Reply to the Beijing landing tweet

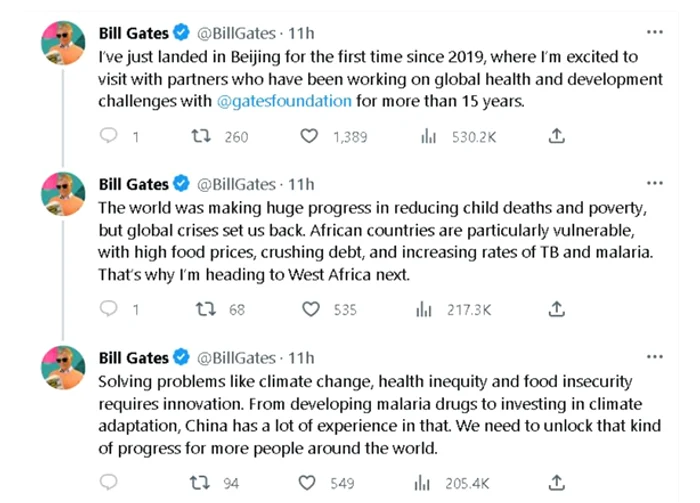point(108,136)
